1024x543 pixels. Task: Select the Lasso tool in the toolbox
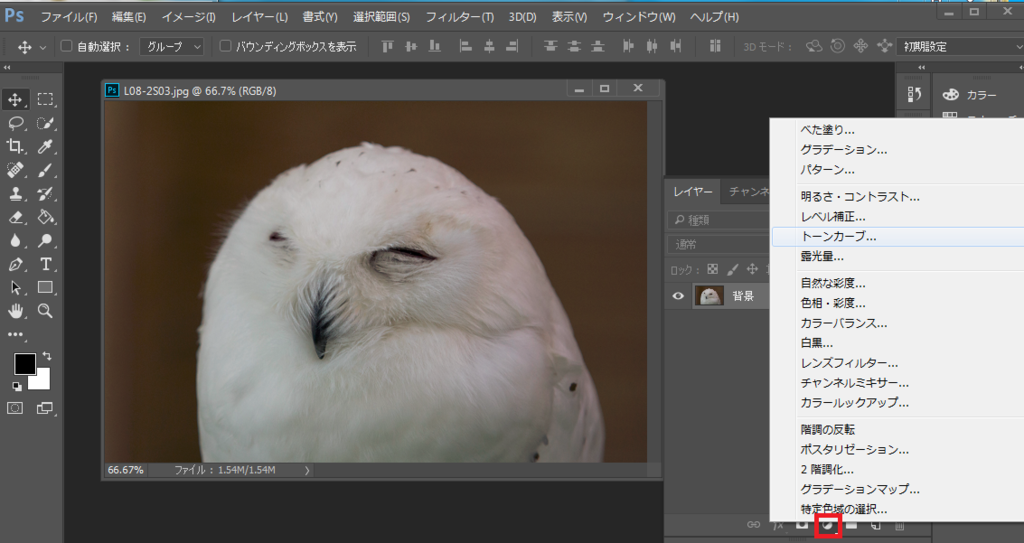click(16, 123)
